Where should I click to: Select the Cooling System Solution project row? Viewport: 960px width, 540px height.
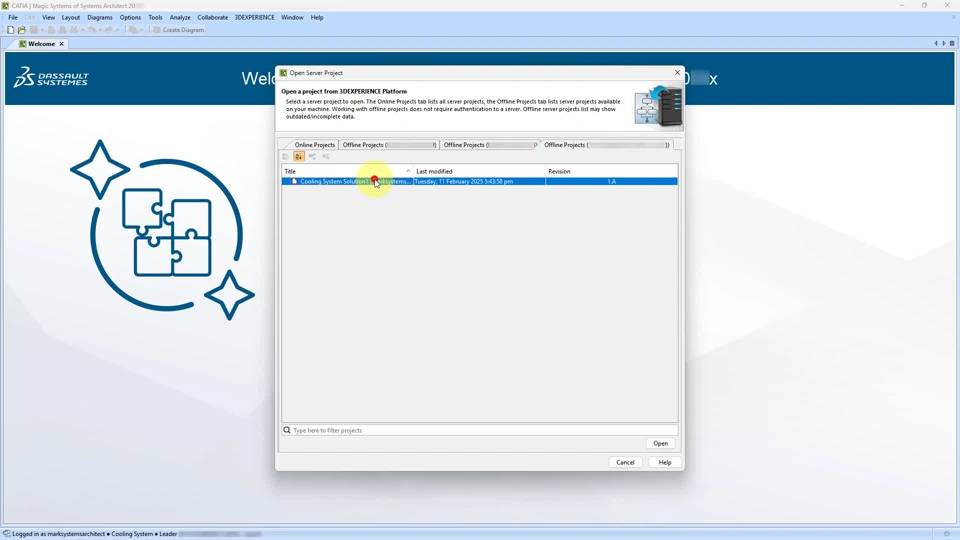(479, 181)
